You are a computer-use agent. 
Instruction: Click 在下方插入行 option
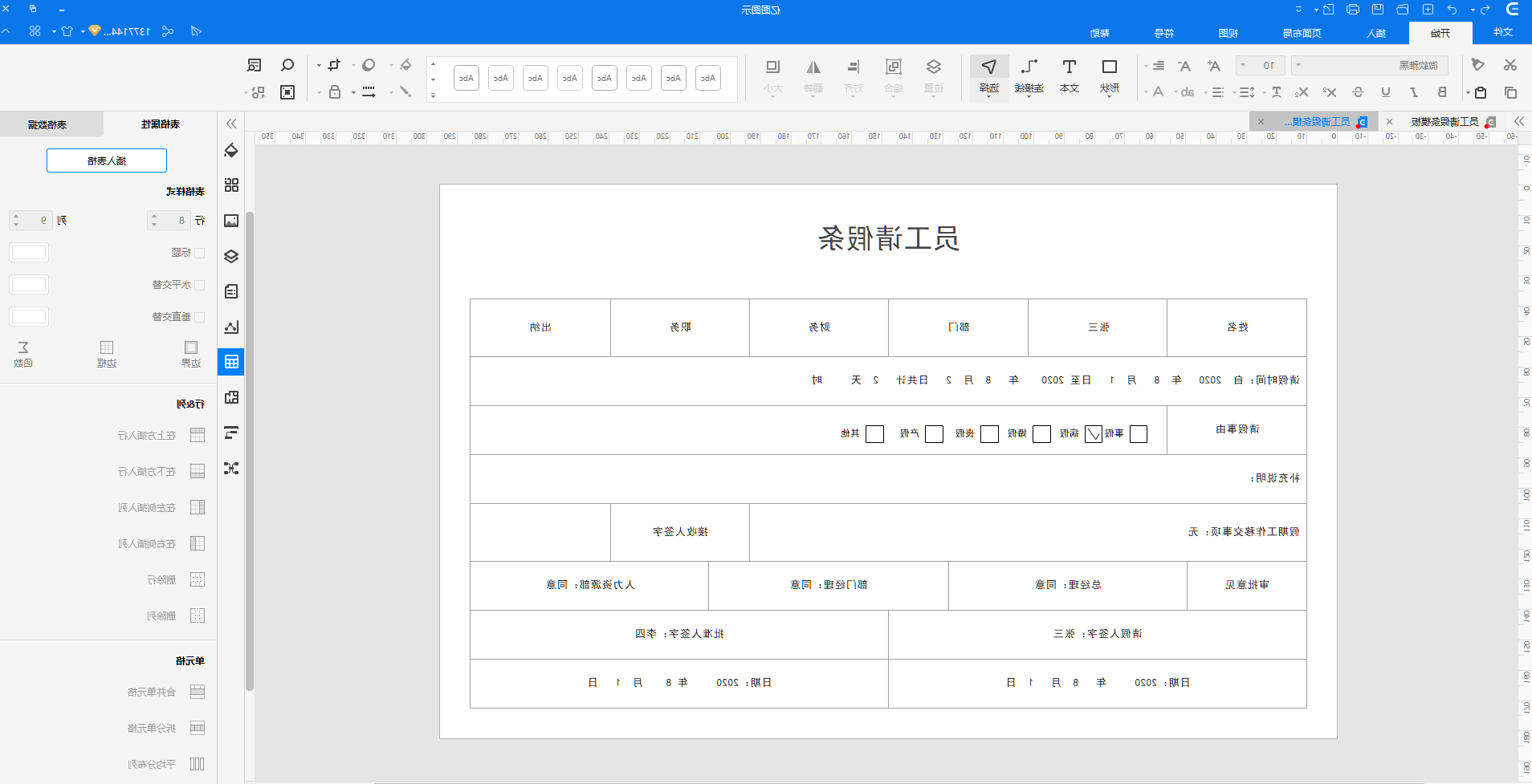pos(161,471)
